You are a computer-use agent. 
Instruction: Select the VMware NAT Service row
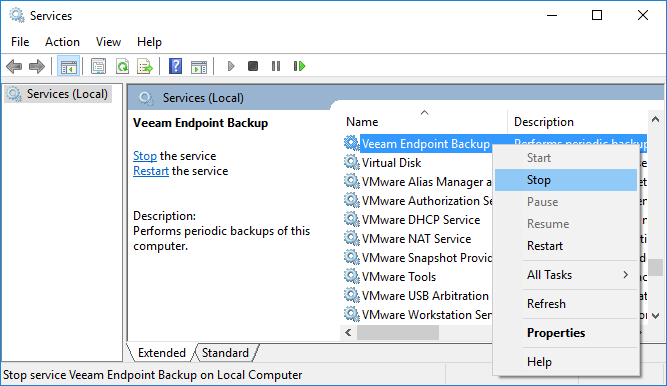pos(418,239)
